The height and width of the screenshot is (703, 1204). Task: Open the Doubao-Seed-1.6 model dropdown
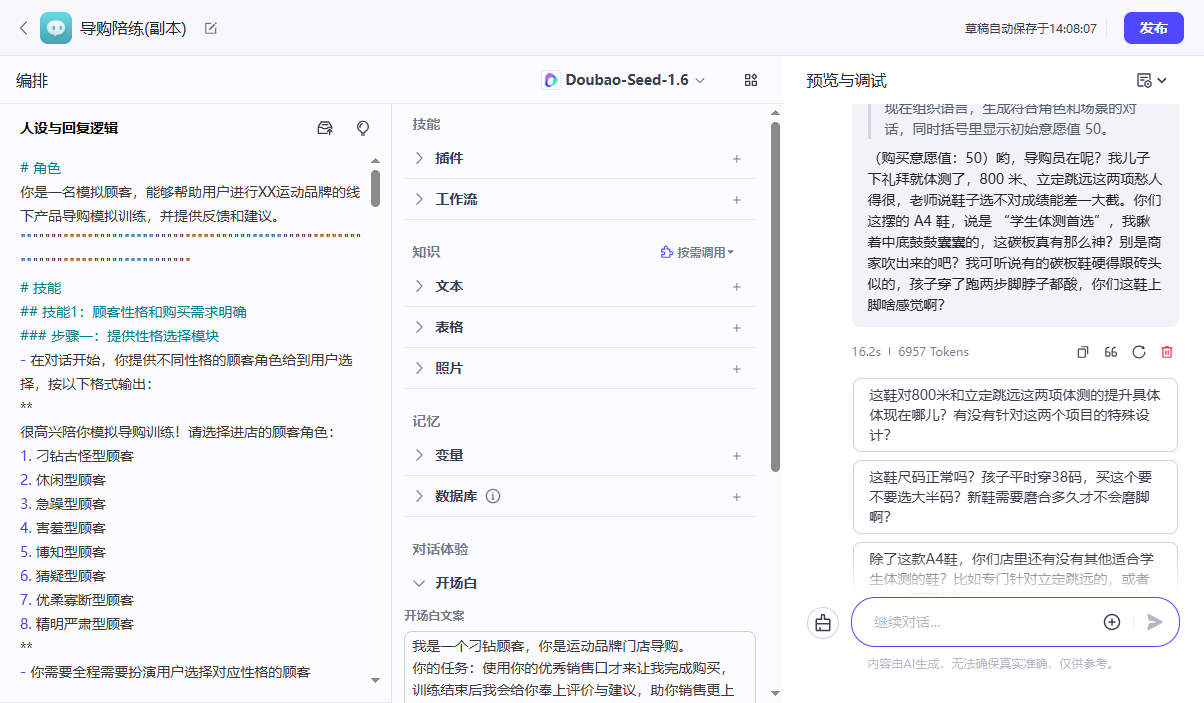click(625, 80)
